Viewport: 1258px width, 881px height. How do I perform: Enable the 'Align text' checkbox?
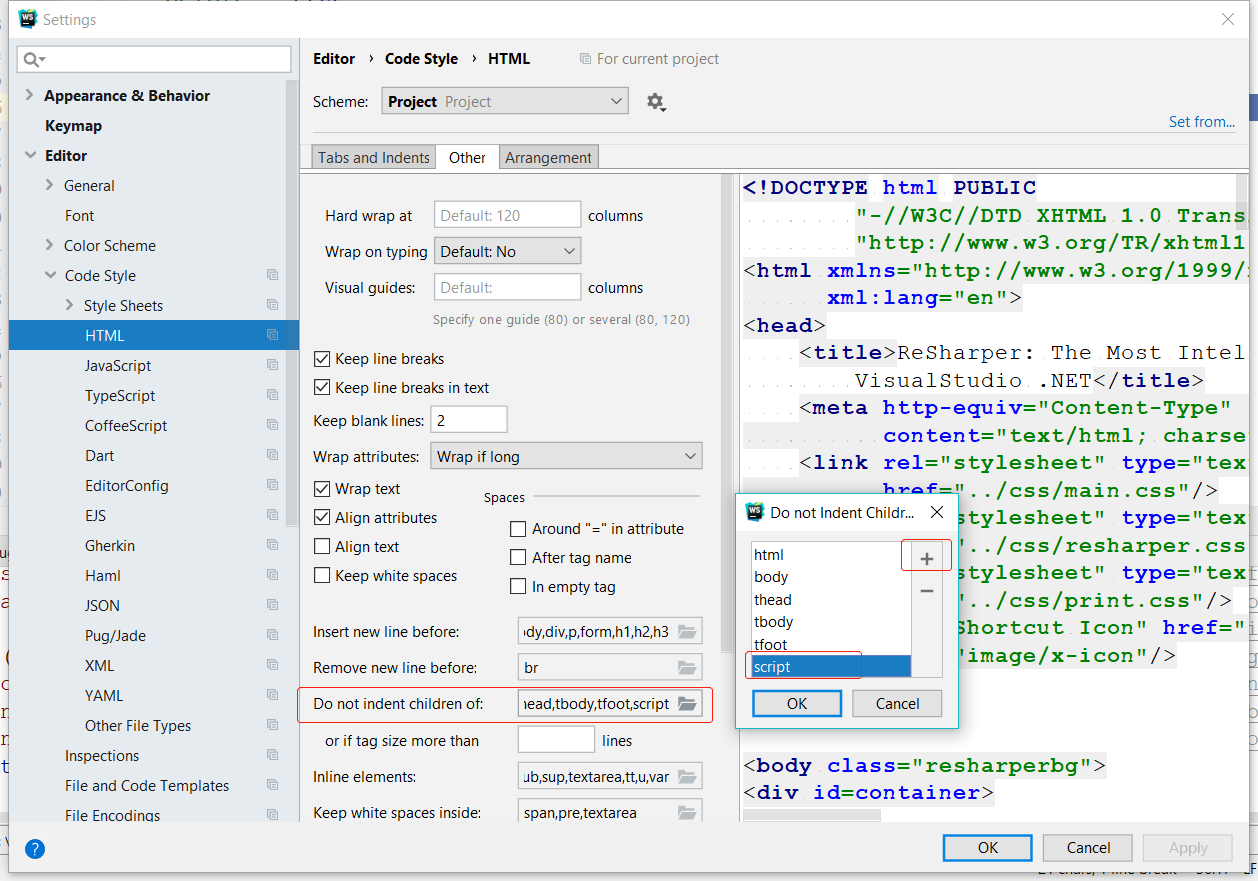[322, 546]
